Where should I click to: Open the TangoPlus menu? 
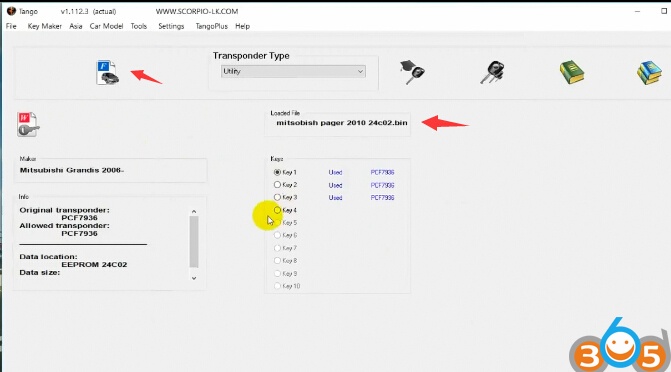(211, 26)
